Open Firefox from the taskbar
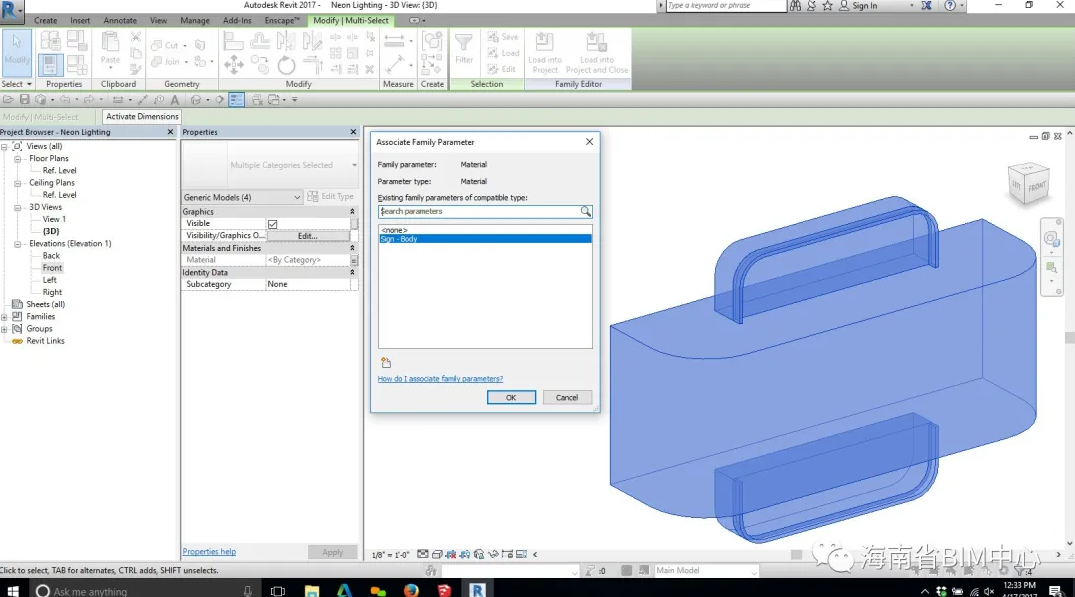1075x597 pixels. (x=411, y=590)
